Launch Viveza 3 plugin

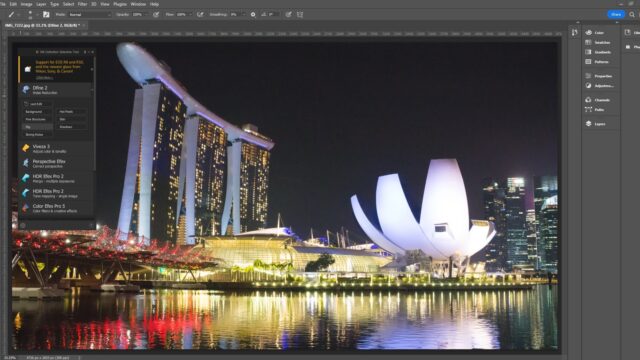tap(56, 149)
